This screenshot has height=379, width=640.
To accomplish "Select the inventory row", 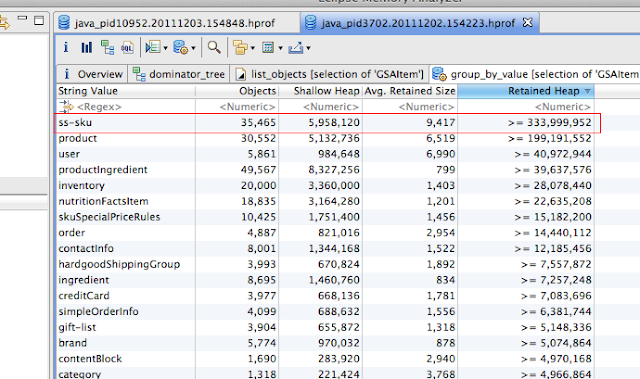I will tap(325, 186).
